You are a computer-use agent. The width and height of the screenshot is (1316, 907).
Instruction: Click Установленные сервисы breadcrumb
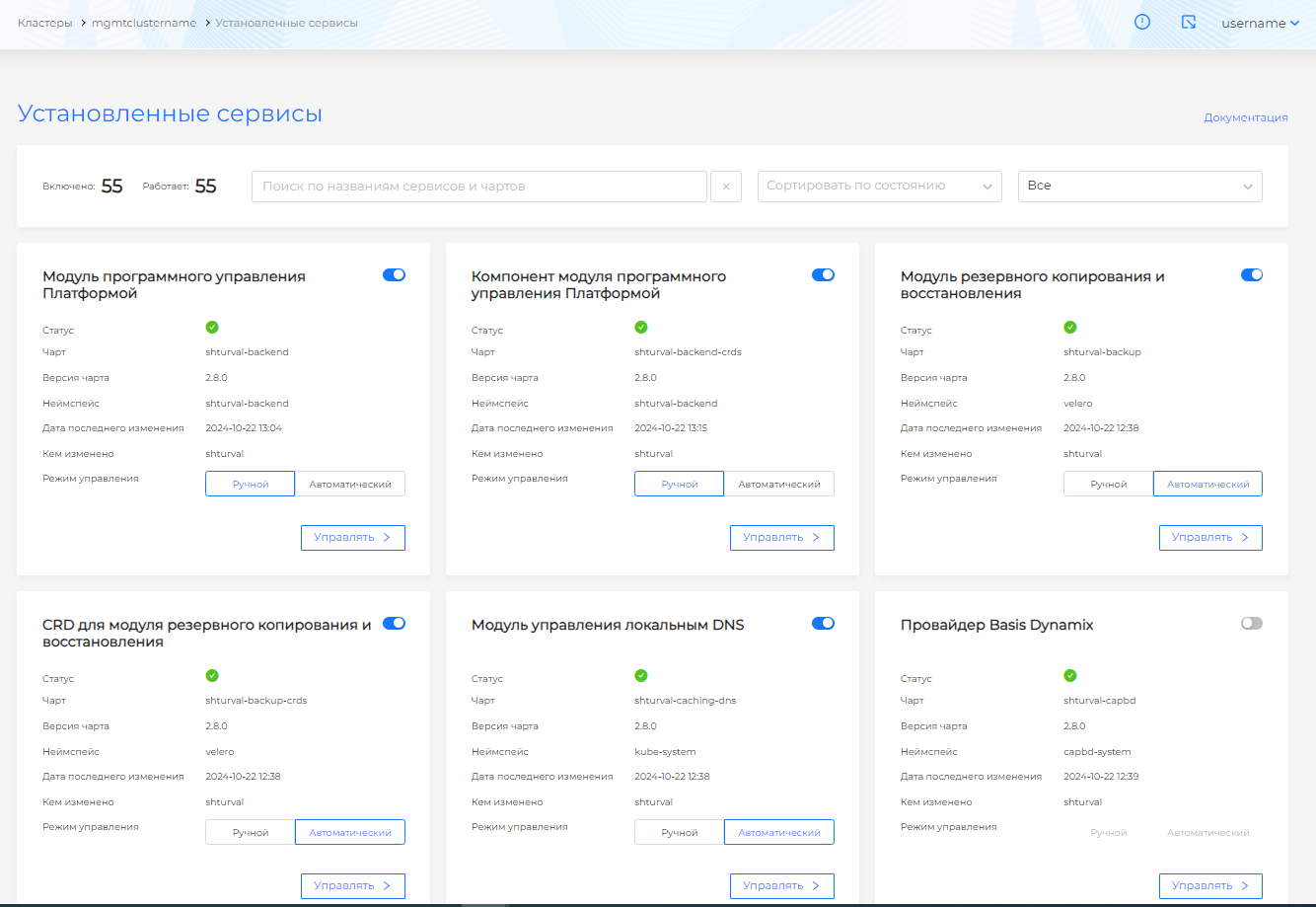point(287,22)
